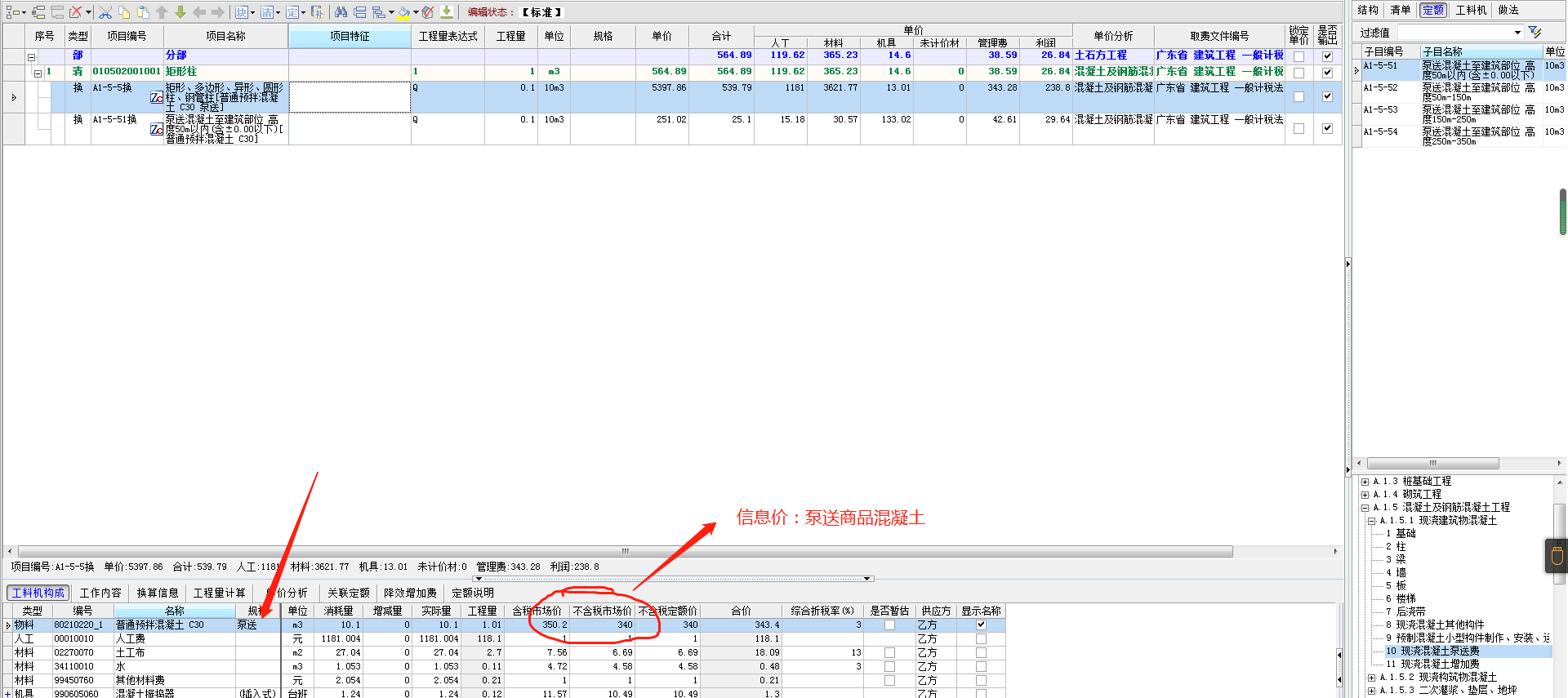Screen dimensions: 1568x698
Task: Click the Cut scissors toolbar icon
Action: (105, 12)
